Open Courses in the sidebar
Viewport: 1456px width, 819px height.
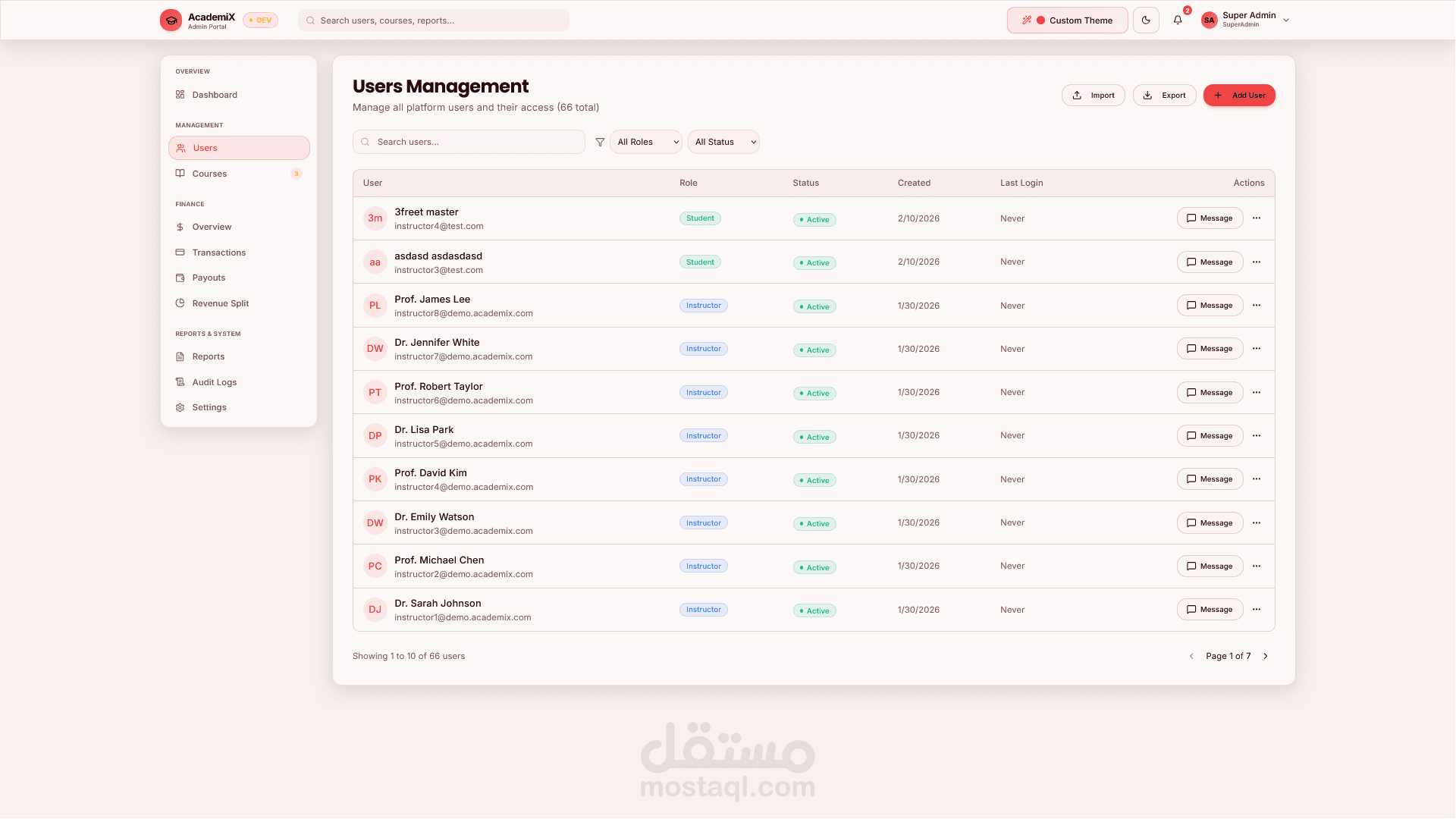point(209,174)
